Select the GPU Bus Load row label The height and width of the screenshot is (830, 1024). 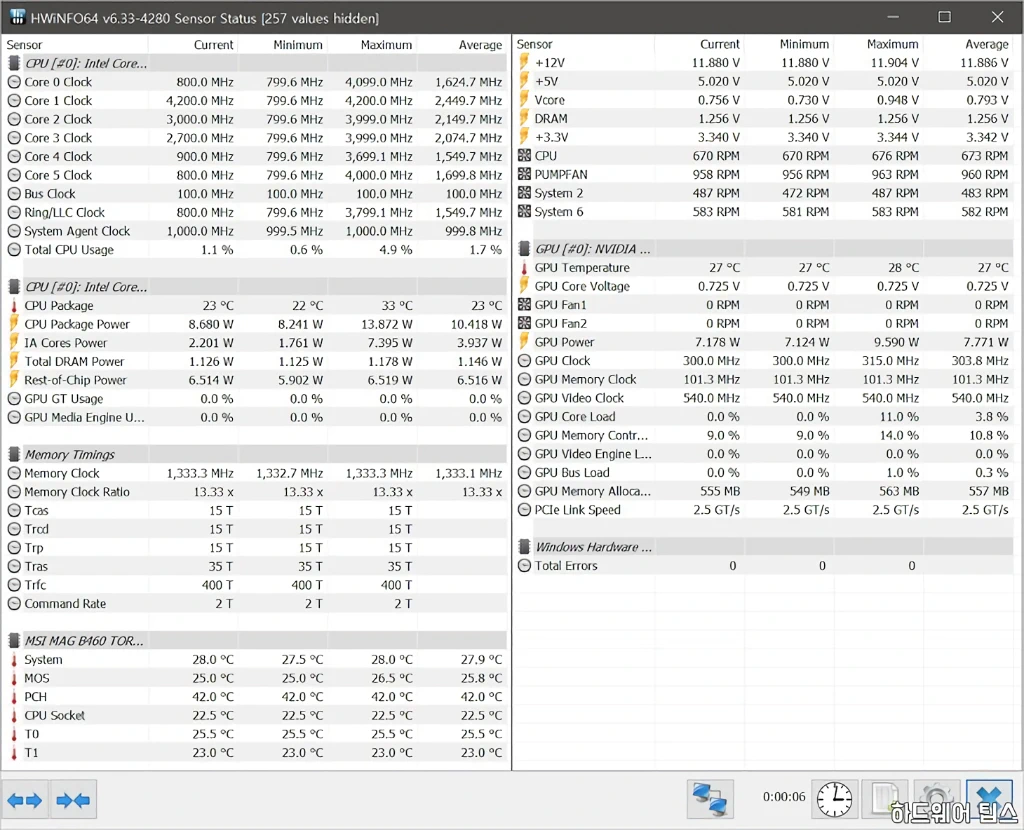point(571,473)
